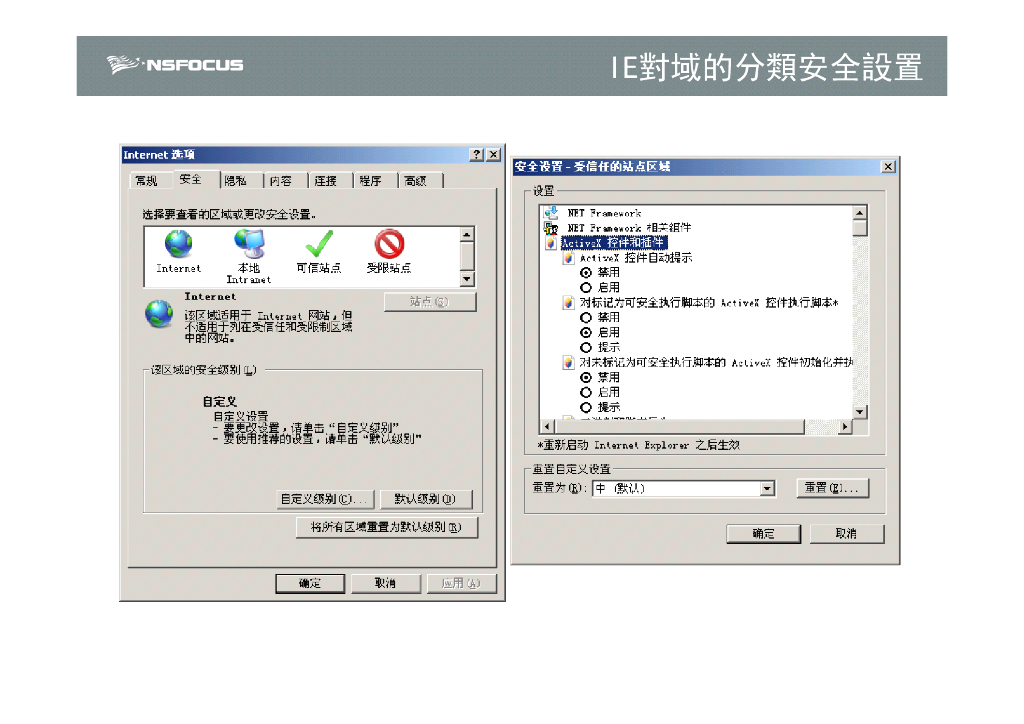This screenshot has width=1024, height=724.
Task: Click the .NET Framework 相关组件 icon
Action: coord(551,228)
